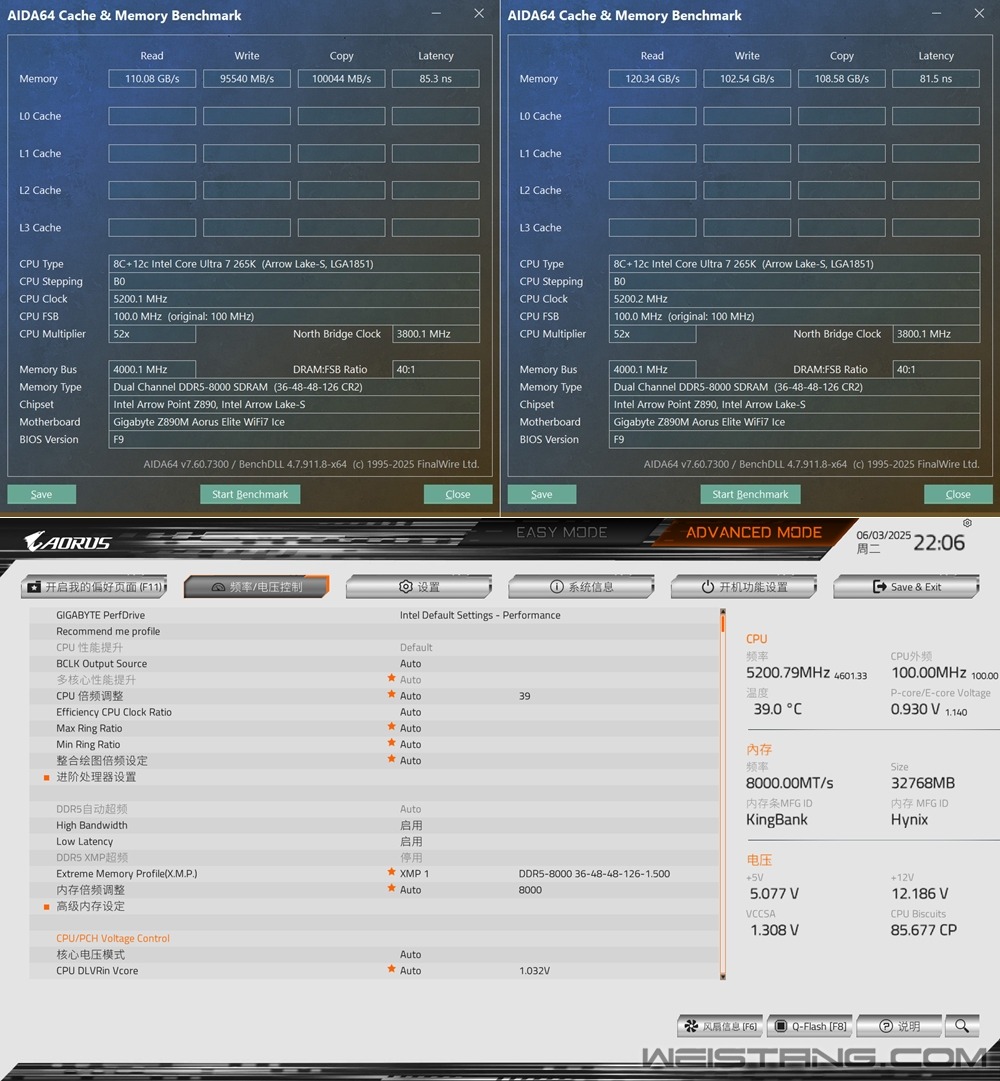
Task: Open the magnifier search button in BIOS
Action: click(962, 1026)
